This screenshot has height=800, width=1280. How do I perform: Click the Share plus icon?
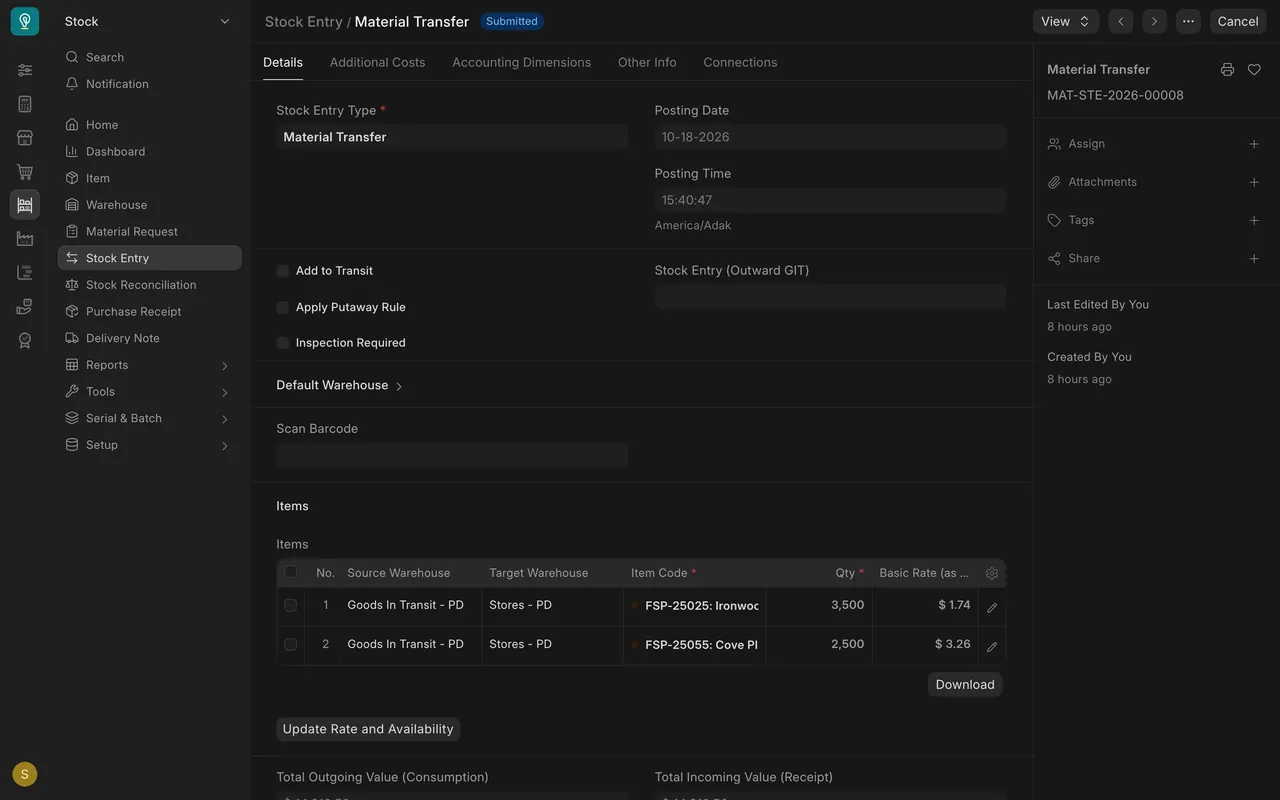1254,258
